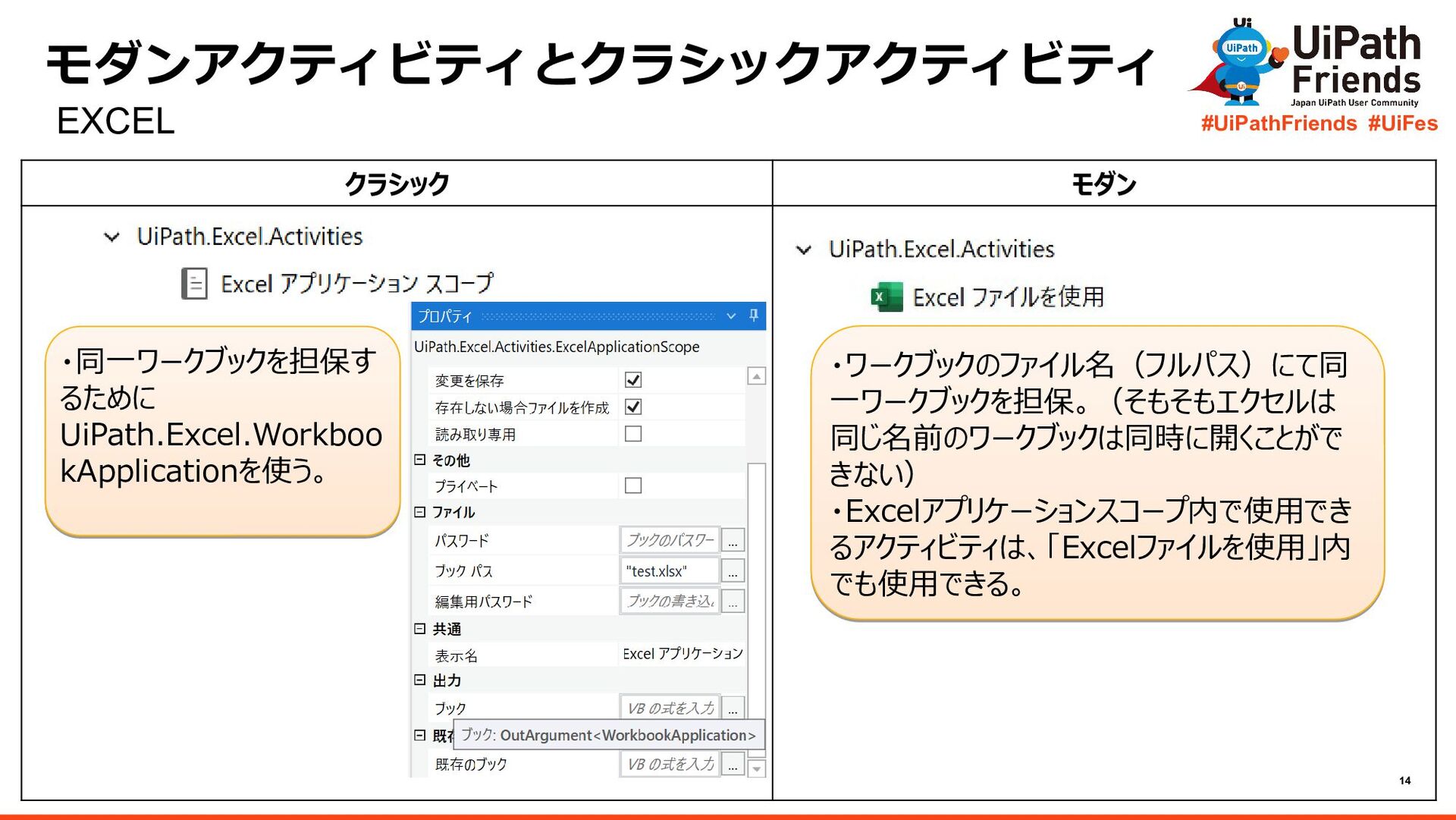This screenshot has width=1456, height=820.
Task: Collapse the 既存 property section toggle
Action: 420,735
